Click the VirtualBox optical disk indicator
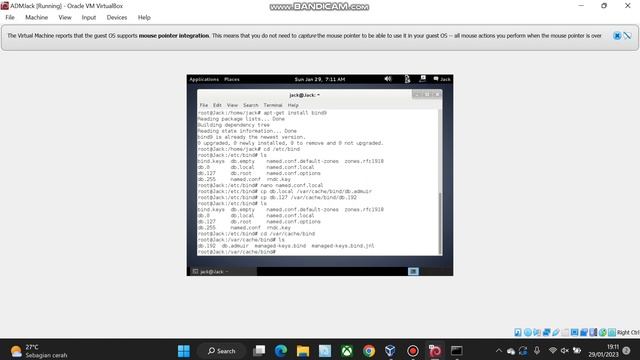The width and height of the screenshot is (640, 360). (527, 333)
